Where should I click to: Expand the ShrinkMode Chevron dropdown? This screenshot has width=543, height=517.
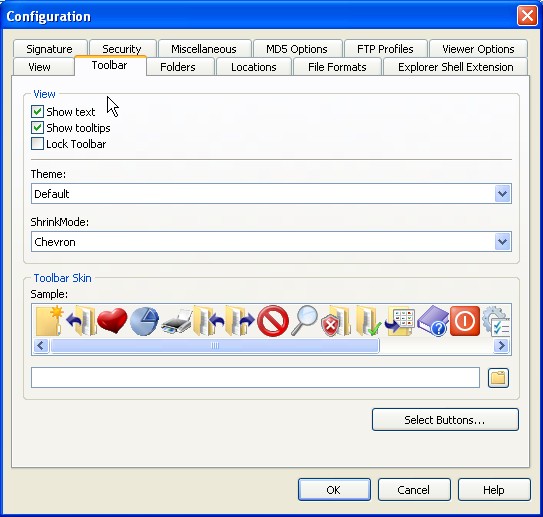pyautogui.click(x=502, y=242)
